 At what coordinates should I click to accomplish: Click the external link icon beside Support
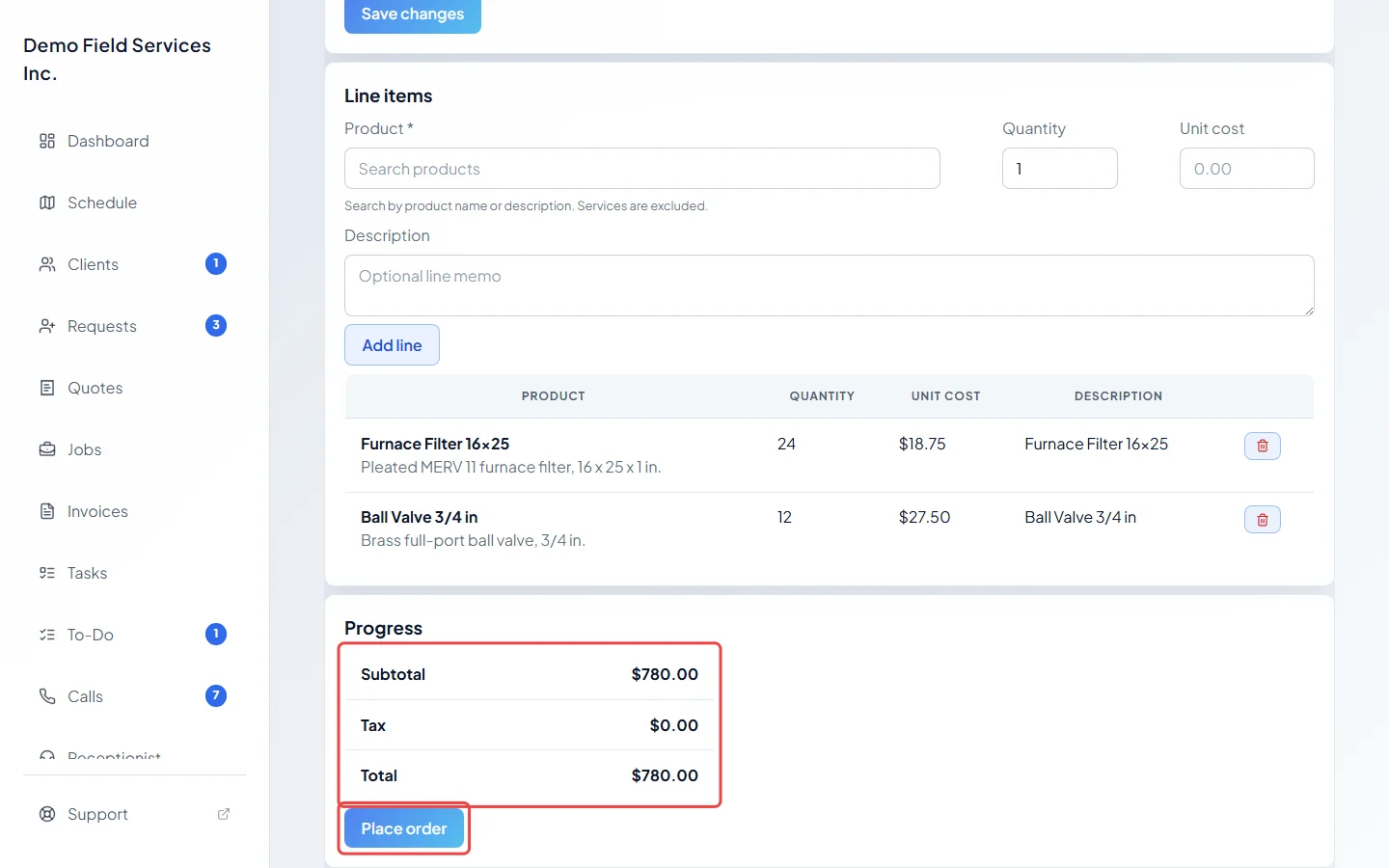point(224,814)
